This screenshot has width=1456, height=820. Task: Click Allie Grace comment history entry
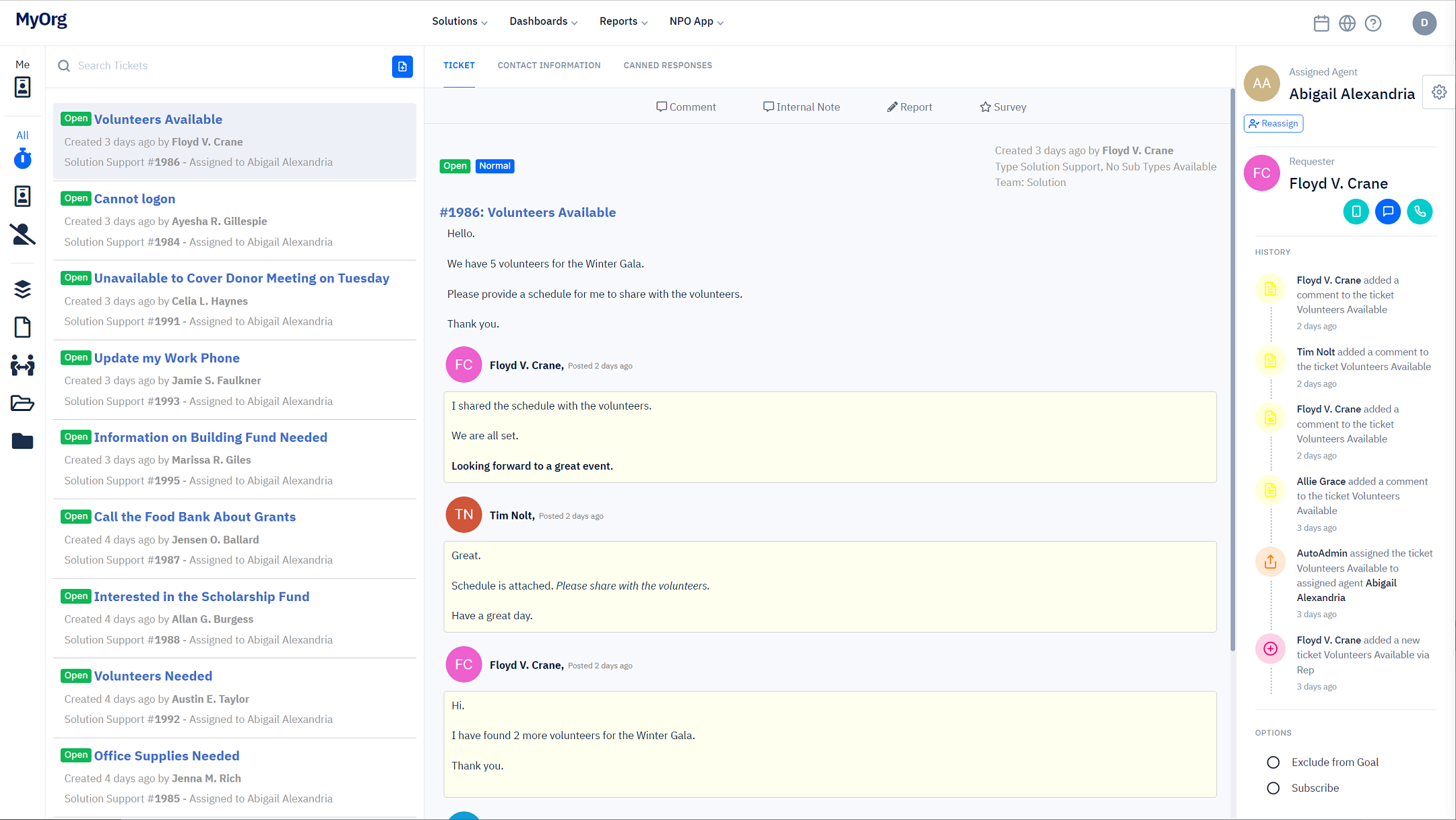point(1344,503)
